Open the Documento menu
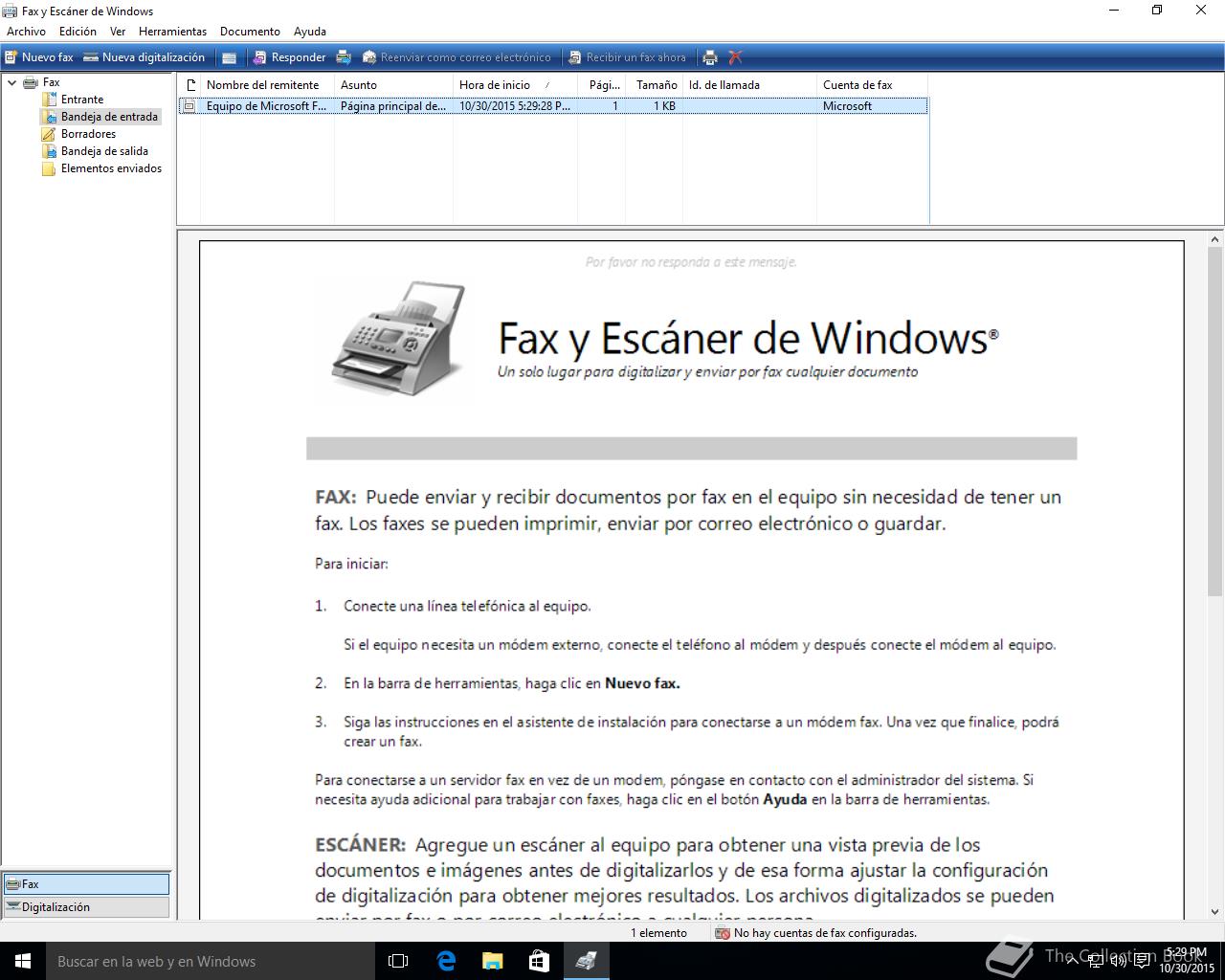Viewport: 1225px width, 980px height. [x=250, y=32]
